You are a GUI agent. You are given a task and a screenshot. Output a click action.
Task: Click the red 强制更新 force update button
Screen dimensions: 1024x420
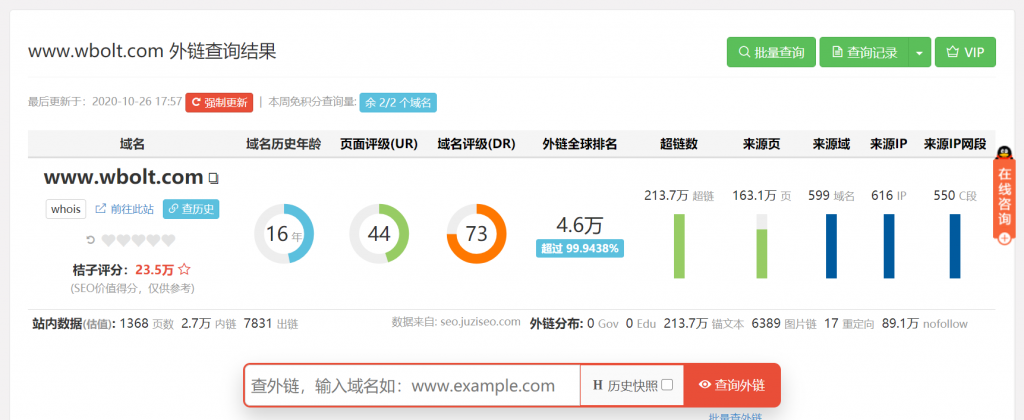219,103
